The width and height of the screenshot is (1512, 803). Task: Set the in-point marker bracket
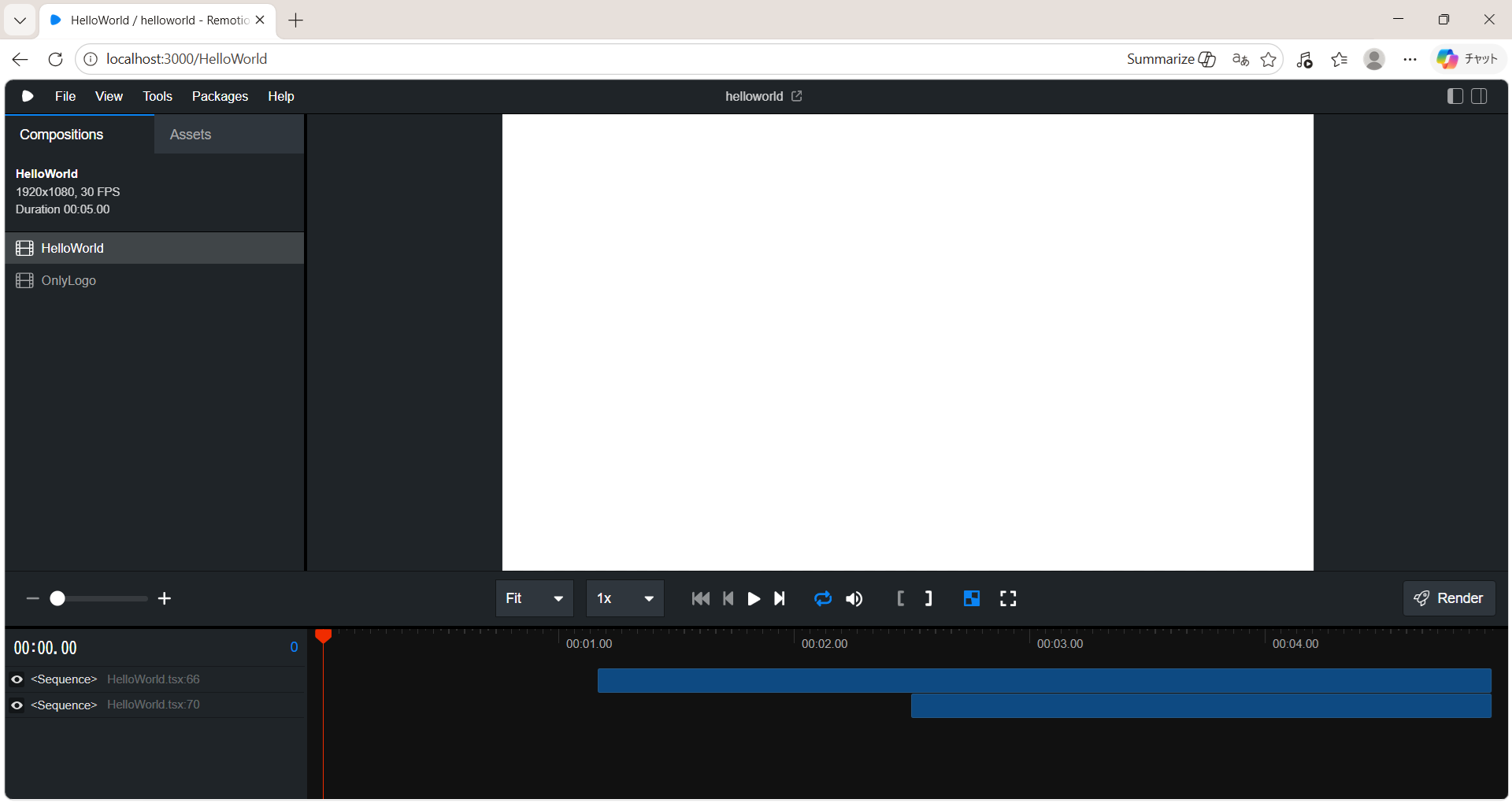[x=901, y=599]
